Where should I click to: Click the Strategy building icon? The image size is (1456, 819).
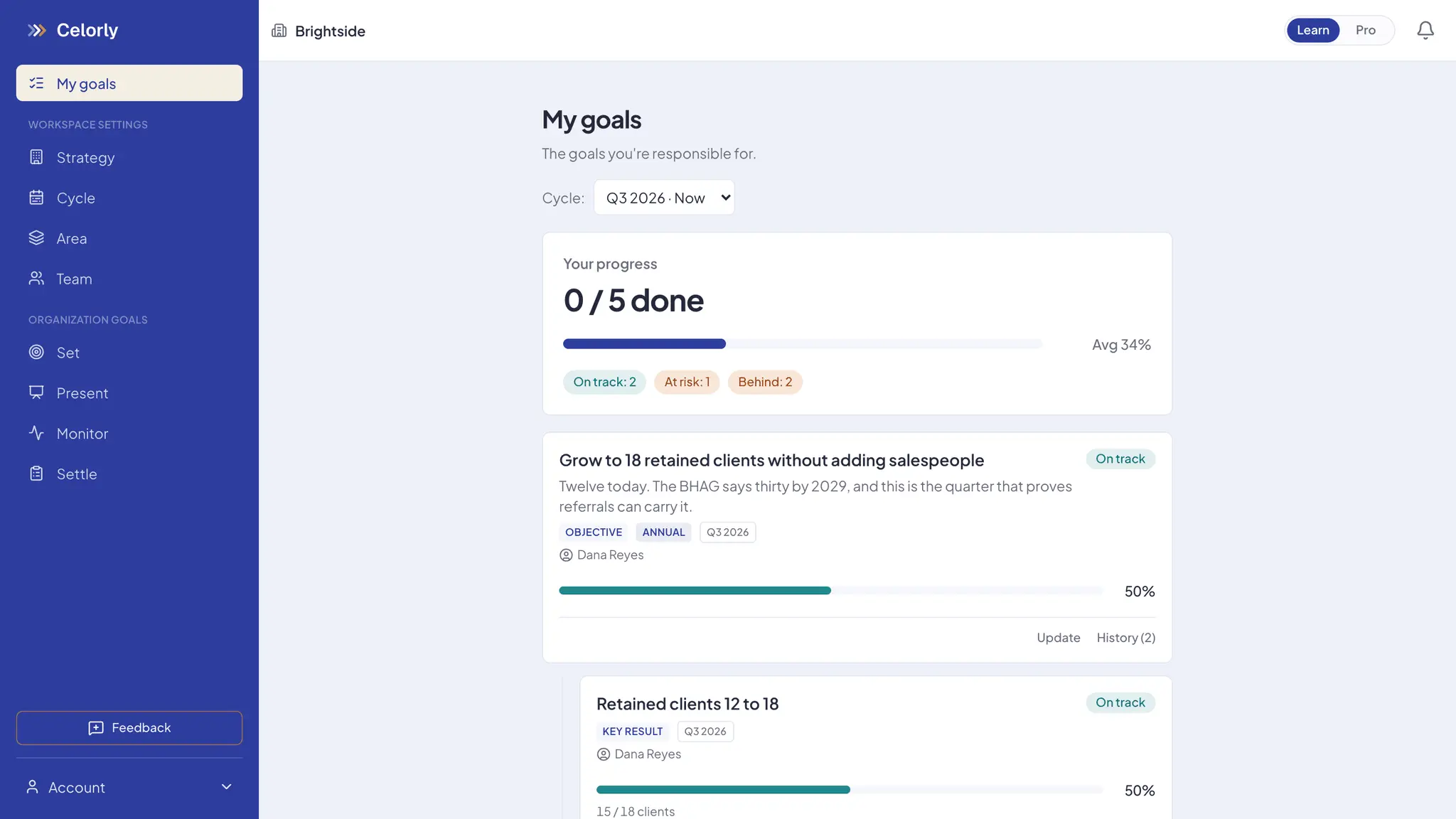click(x=36, y=157)
